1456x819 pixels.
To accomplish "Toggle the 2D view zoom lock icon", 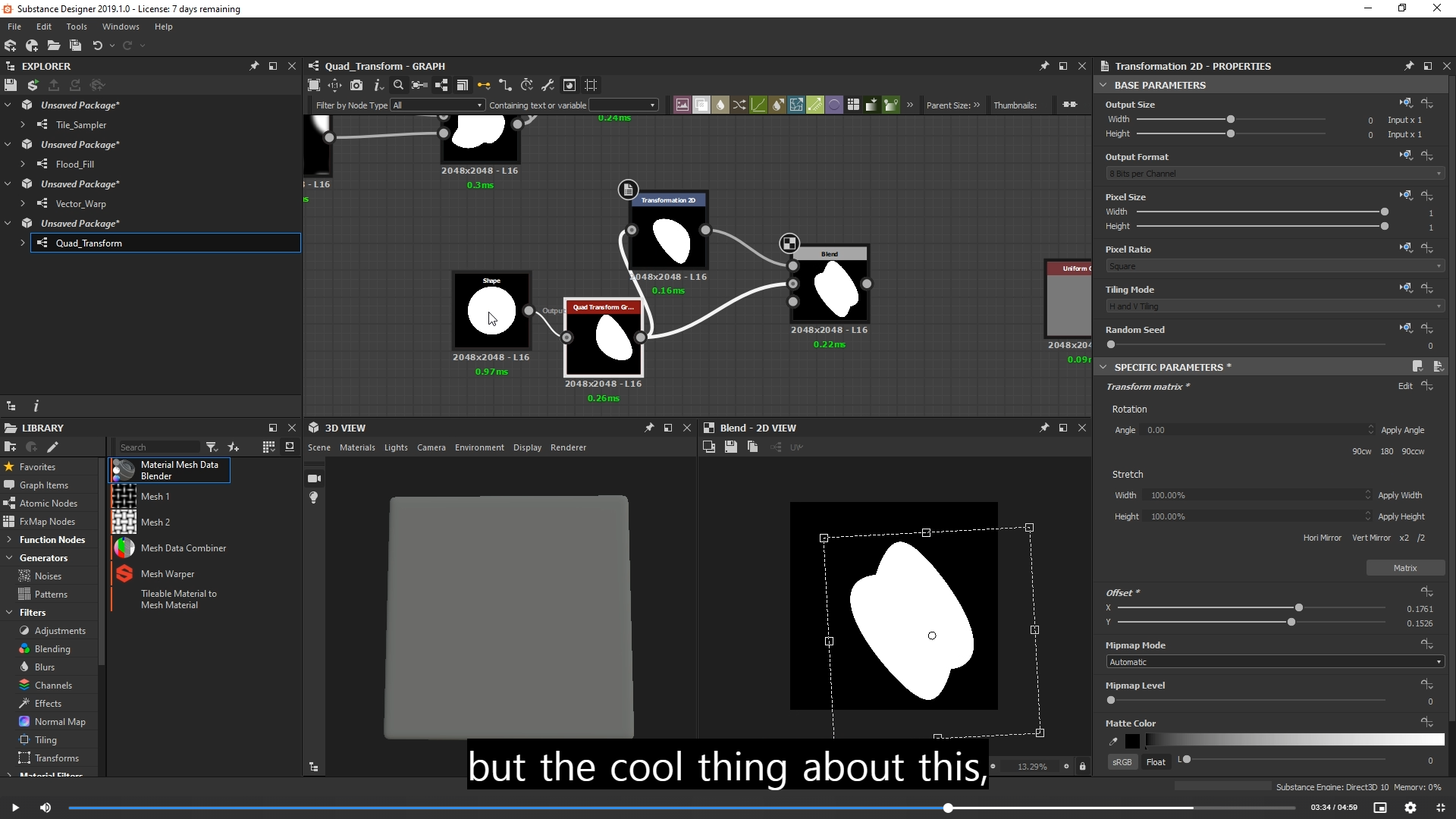I will 1082,767.
